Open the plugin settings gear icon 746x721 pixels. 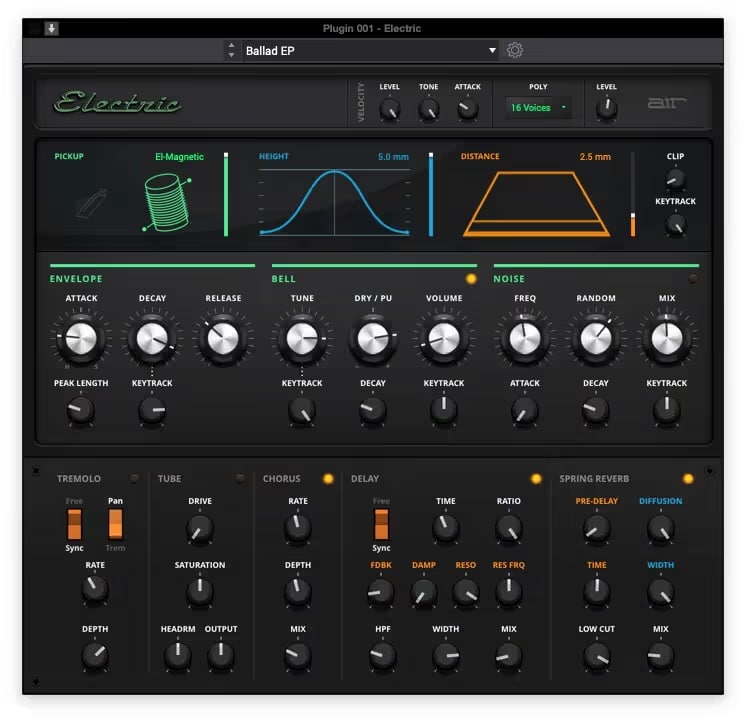(x=514, y=50)
